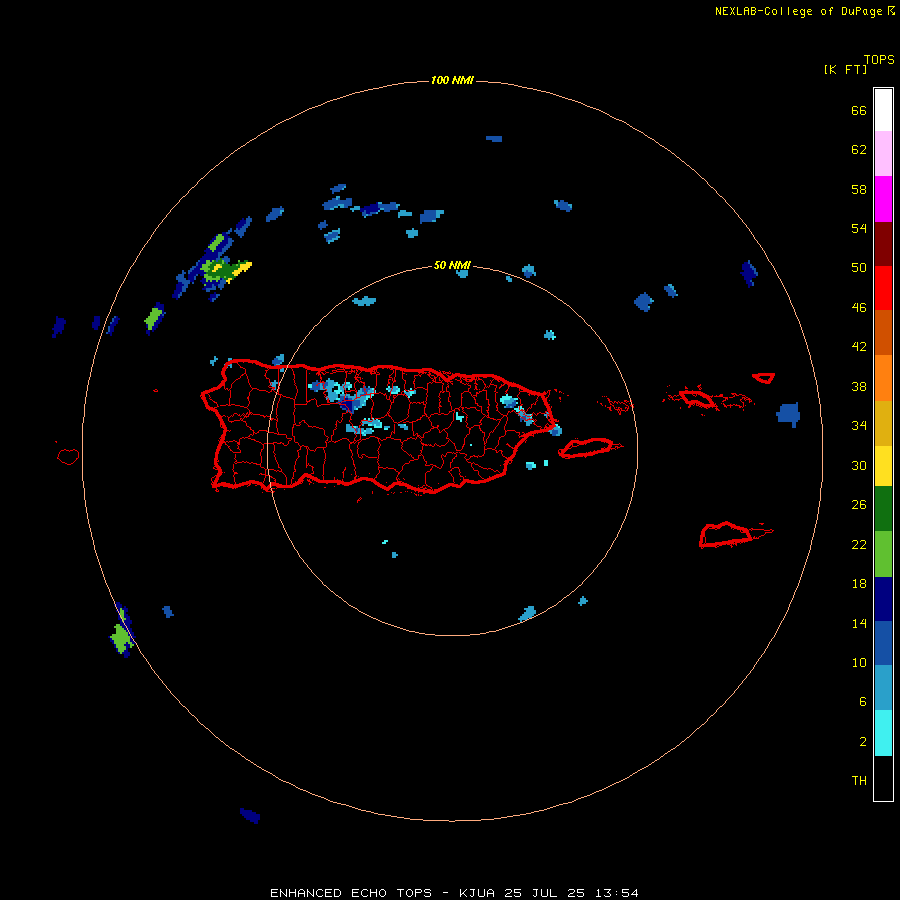900x900 pixels.
Task: Pick the dark red maroon legend swatch
Action: pos(883,243)
